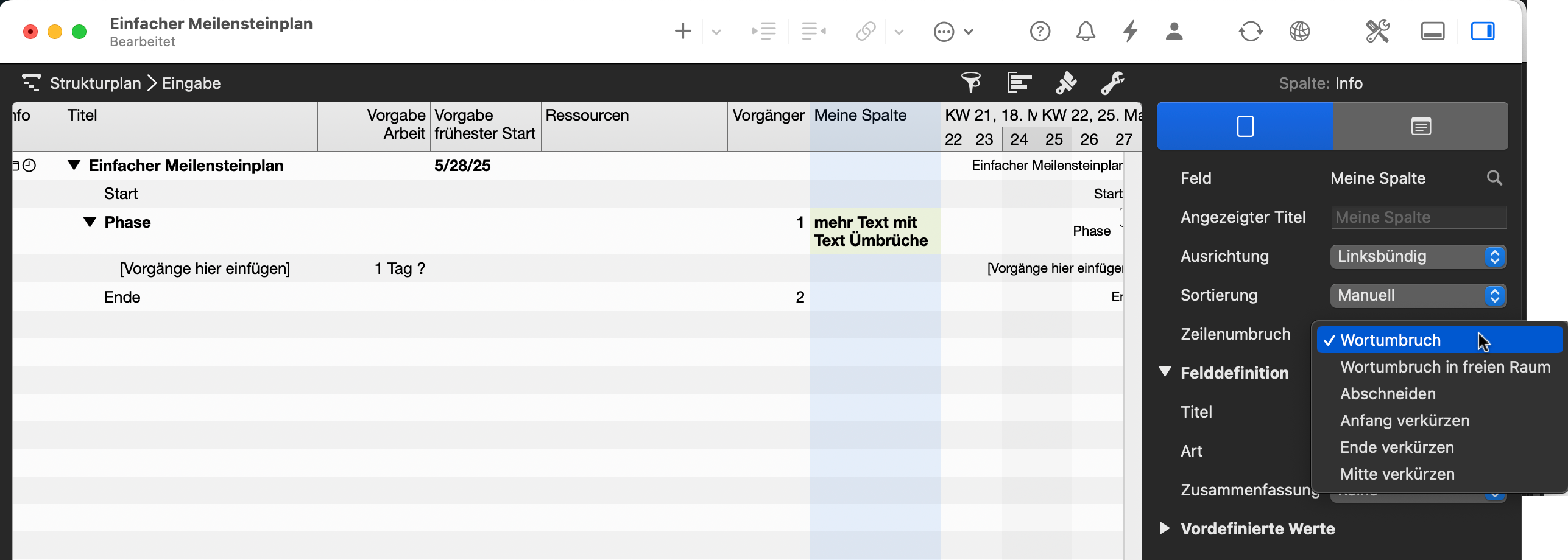The height and width of the screenshot is (560, 1568).
Task: Click the wrench view settings icon
Action: coord(1112,82)
